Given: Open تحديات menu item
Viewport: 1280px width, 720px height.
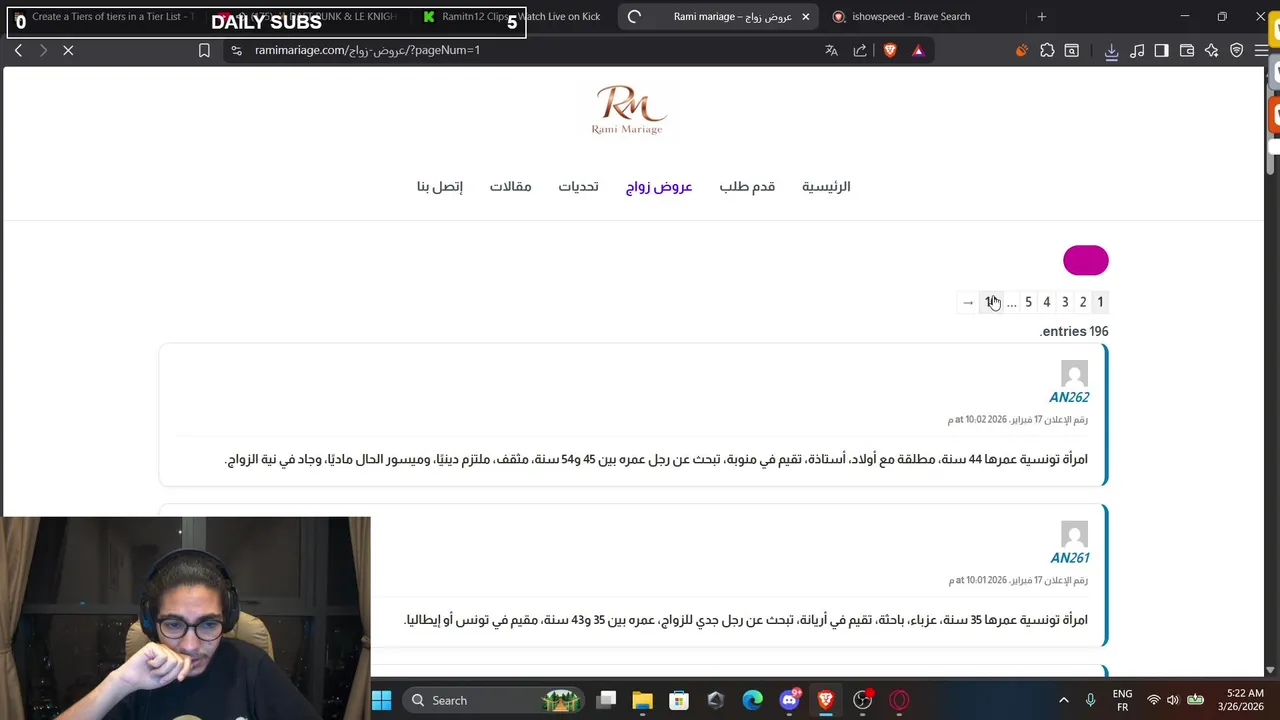Looking at the screenshot, I should 578,187.
